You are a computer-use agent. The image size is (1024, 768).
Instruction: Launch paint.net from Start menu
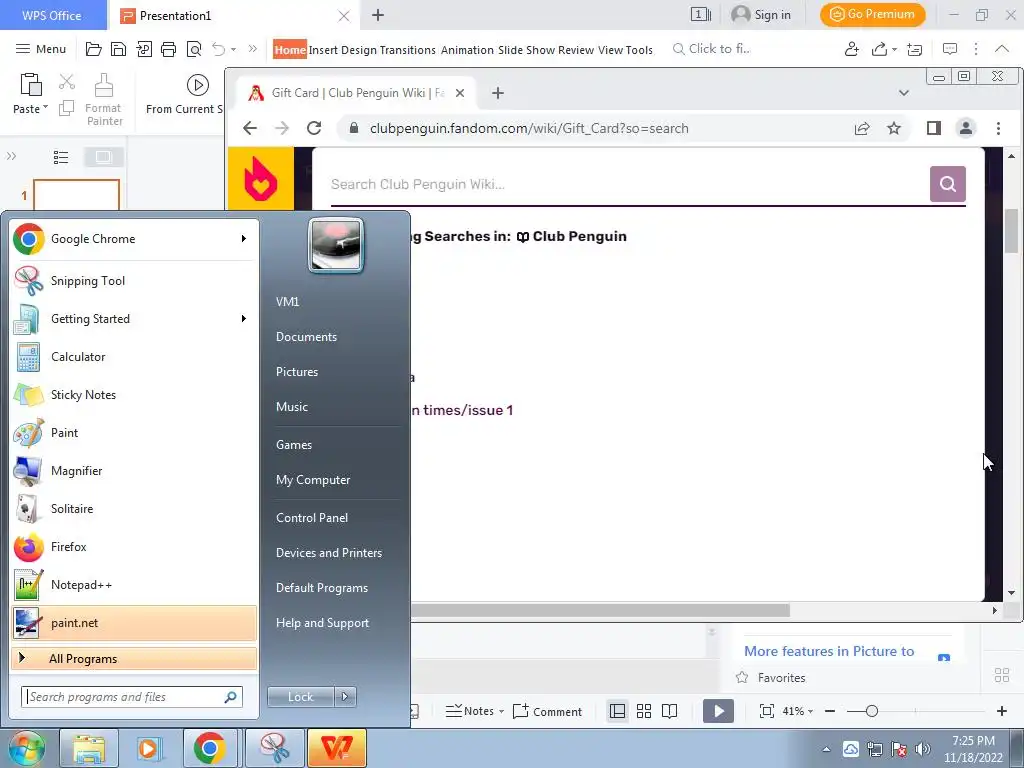(x=134, y=622)
